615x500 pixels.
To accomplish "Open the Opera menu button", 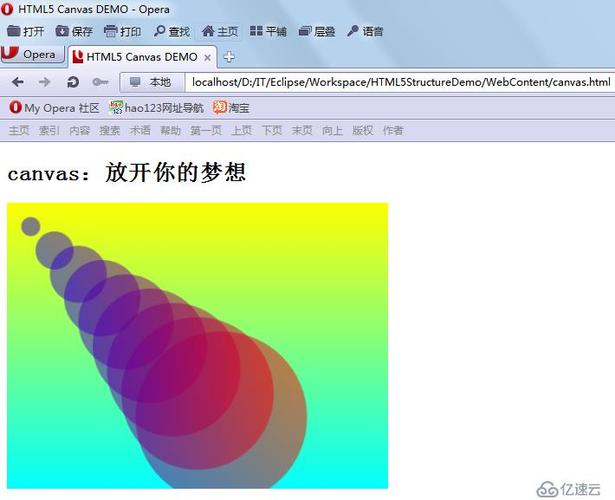I will [x=33, y=54].
